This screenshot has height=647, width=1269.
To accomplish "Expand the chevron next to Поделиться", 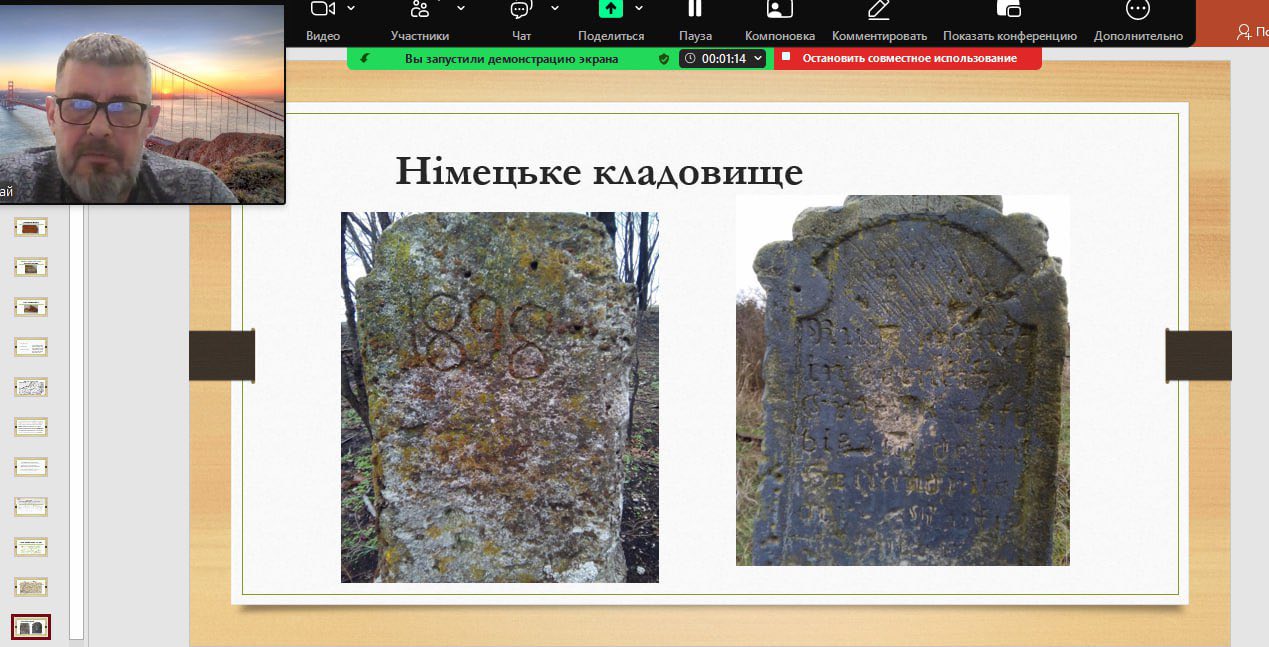I will click(x=639, y=8).
